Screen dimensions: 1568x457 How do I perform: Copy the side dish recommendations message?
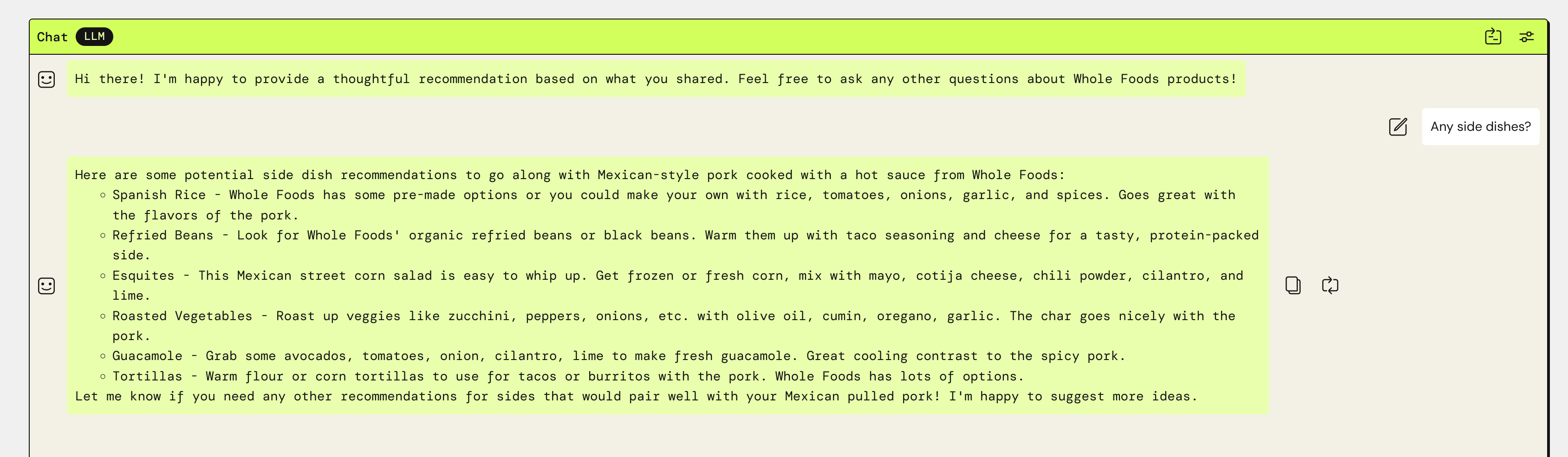(1293, 284)
